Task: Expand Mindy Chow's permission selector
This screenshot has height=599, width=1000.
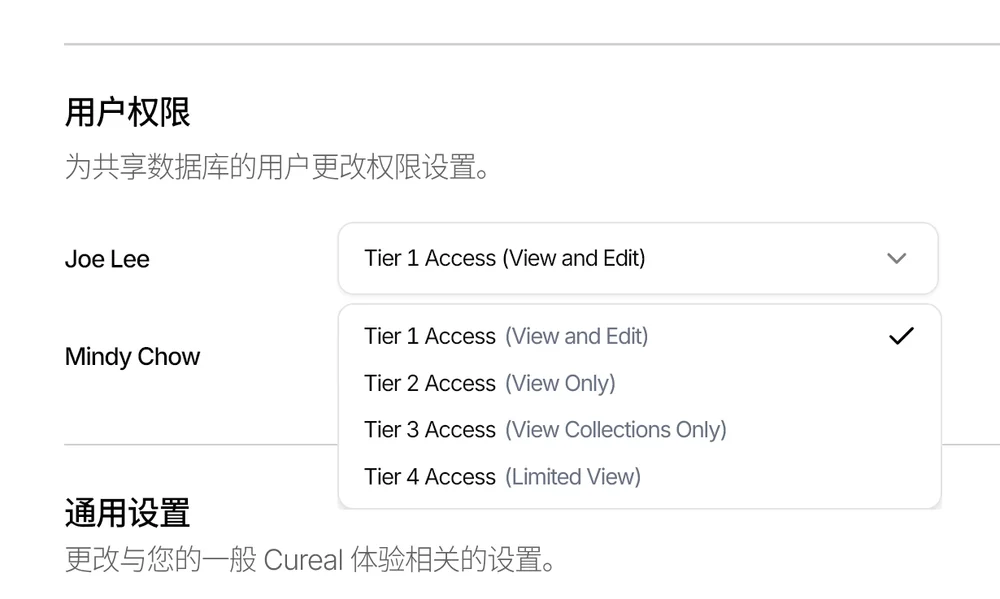Action: (638, 356)
